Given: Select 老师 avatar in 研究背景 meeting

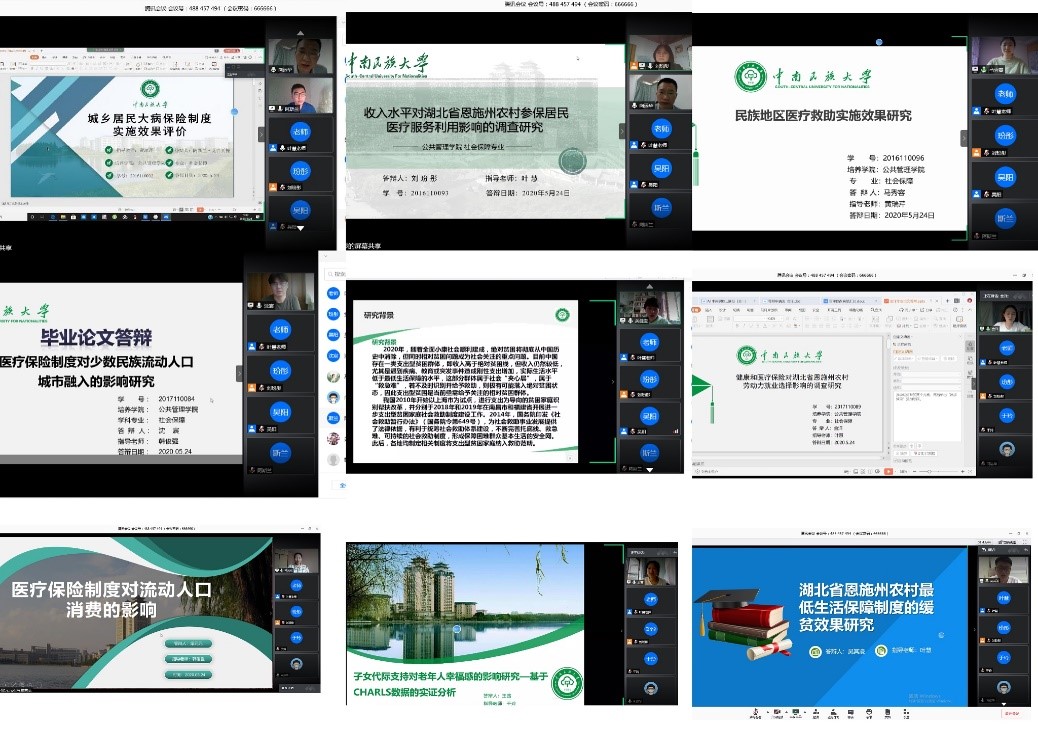Looking at the screenshot, I should click(x=649, y=342).
